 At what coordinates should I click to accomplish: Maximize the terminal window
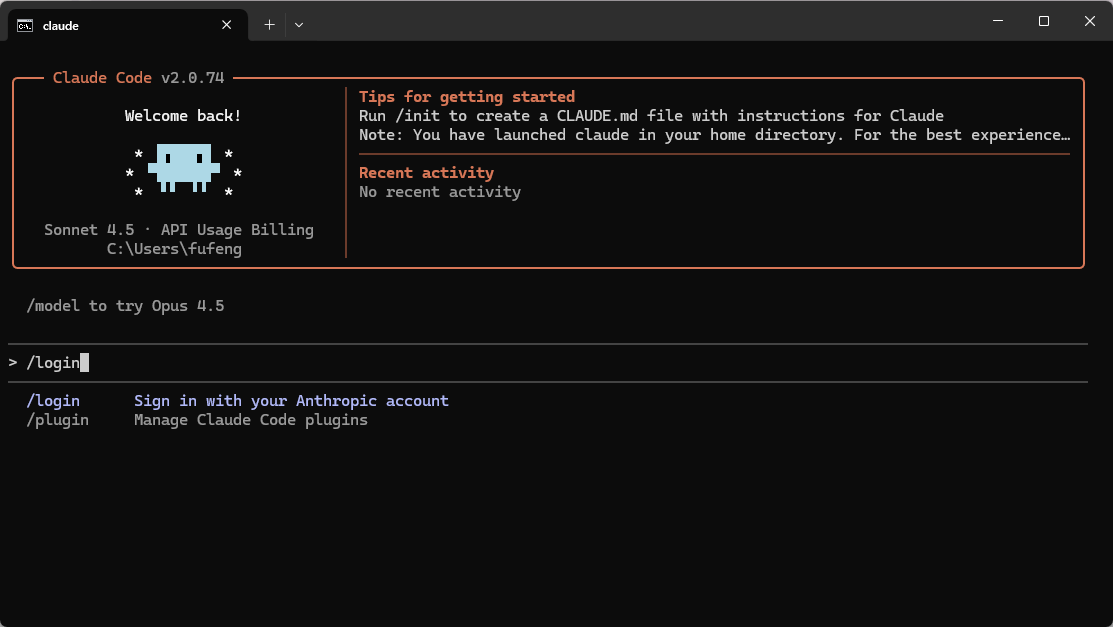[x=1043, y=21]
